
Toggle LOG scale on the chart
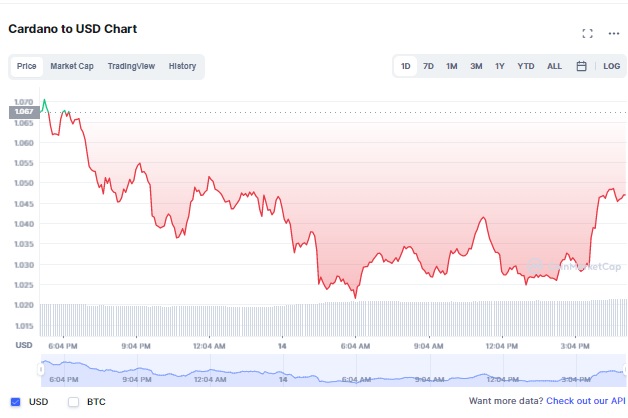pos(612,66)
